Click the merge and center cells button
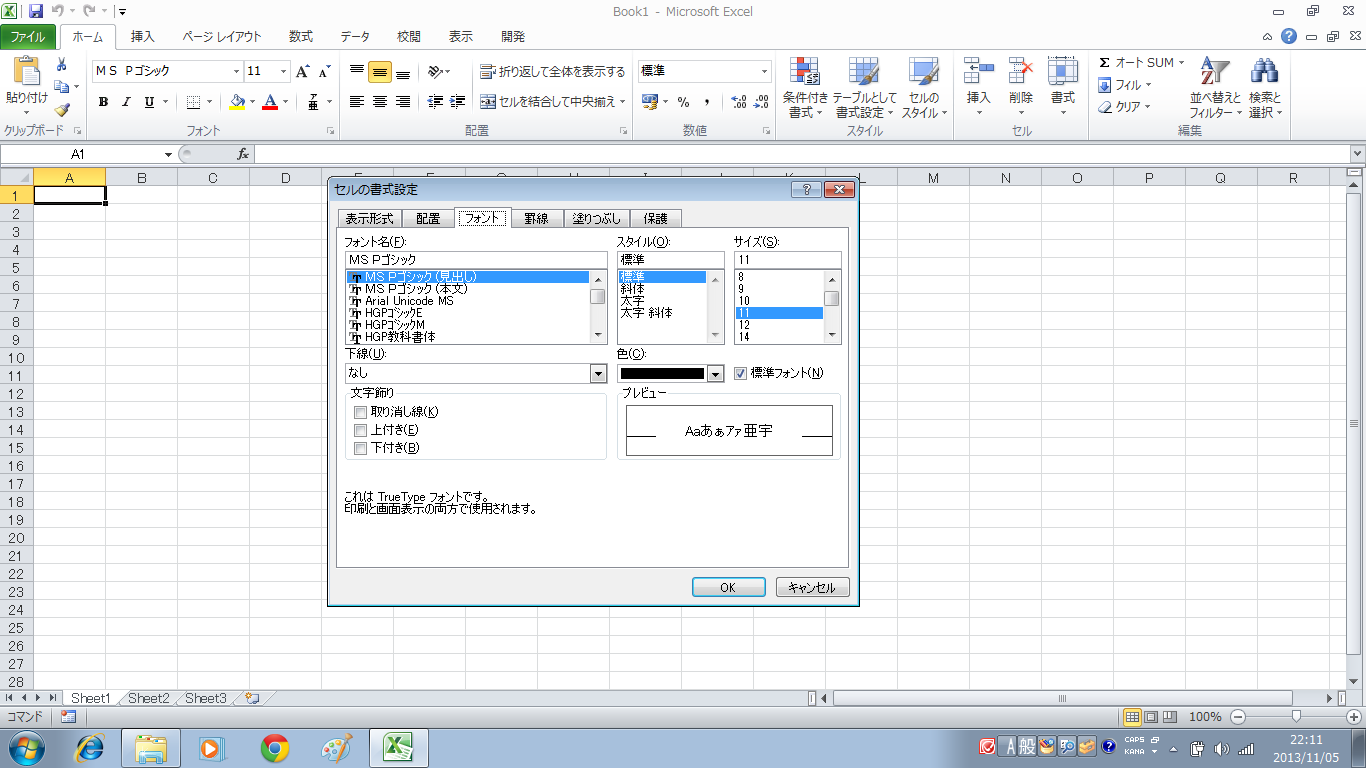This screenshot has width=1366, height=768. click(552, 102)
